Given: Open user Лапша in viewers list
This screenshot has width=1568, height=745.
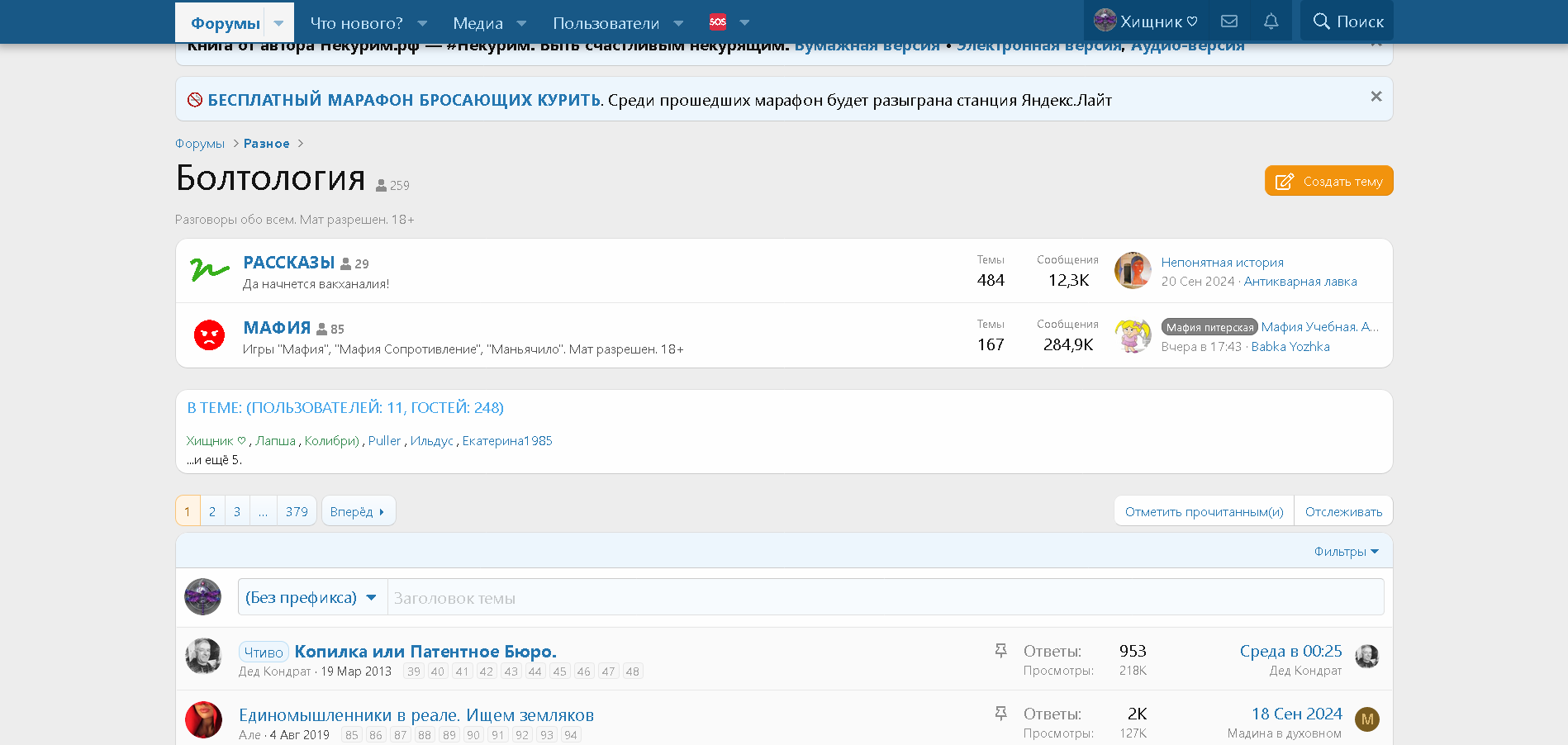Looking at the screenshot, I should tap(275, 441).
